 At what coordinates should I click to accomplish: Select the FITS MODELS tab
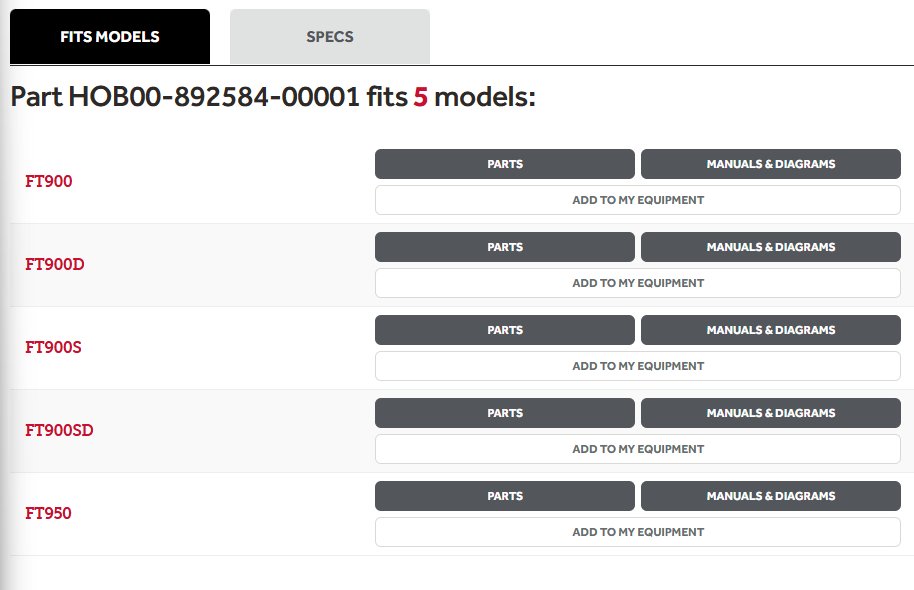pos(109,37)
